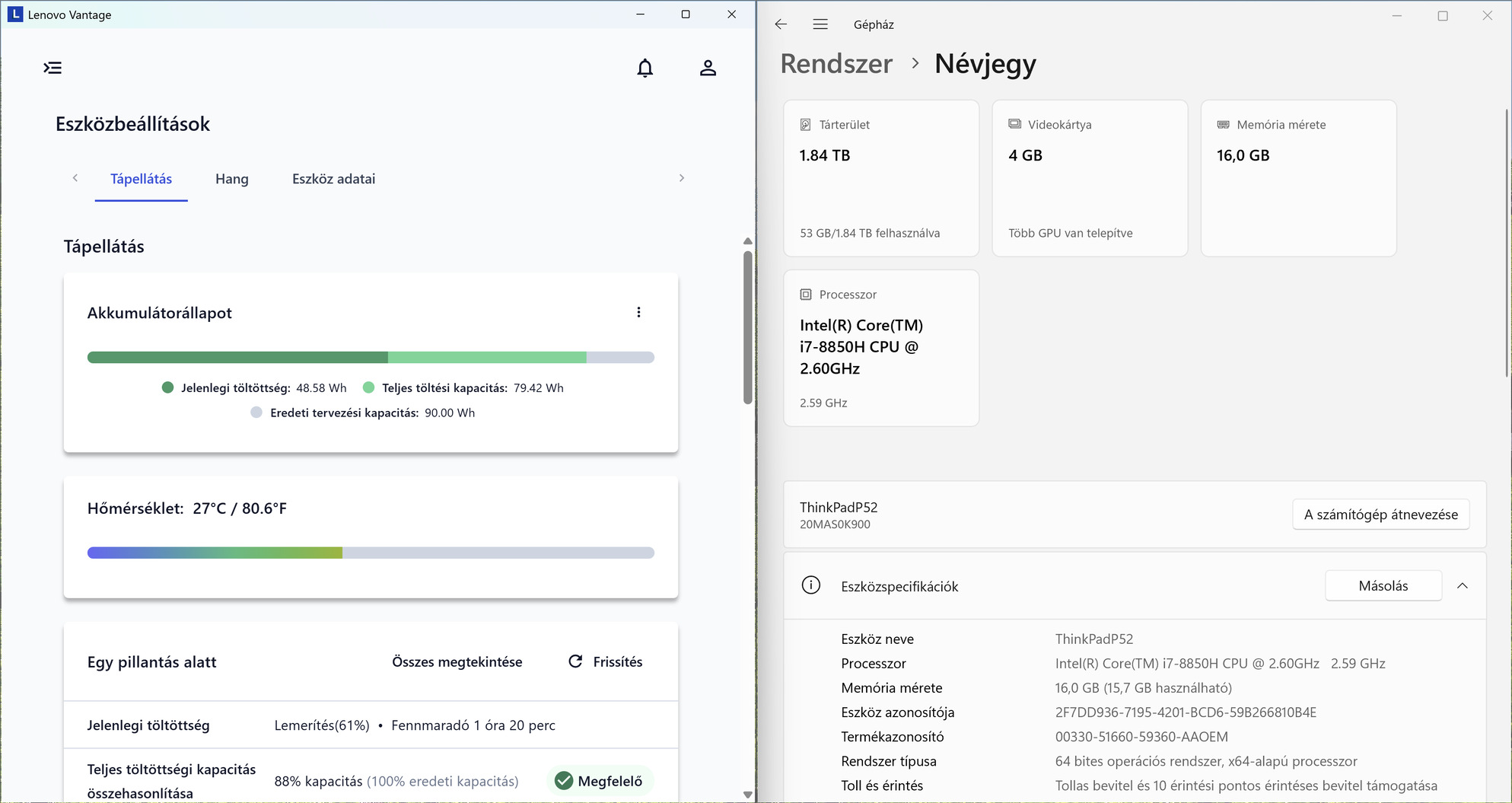Image resolution: width=1512 pixels, height=803 pixels.
Task: Open Gépház hamburger navigation menu
Action: pos(820,24)
